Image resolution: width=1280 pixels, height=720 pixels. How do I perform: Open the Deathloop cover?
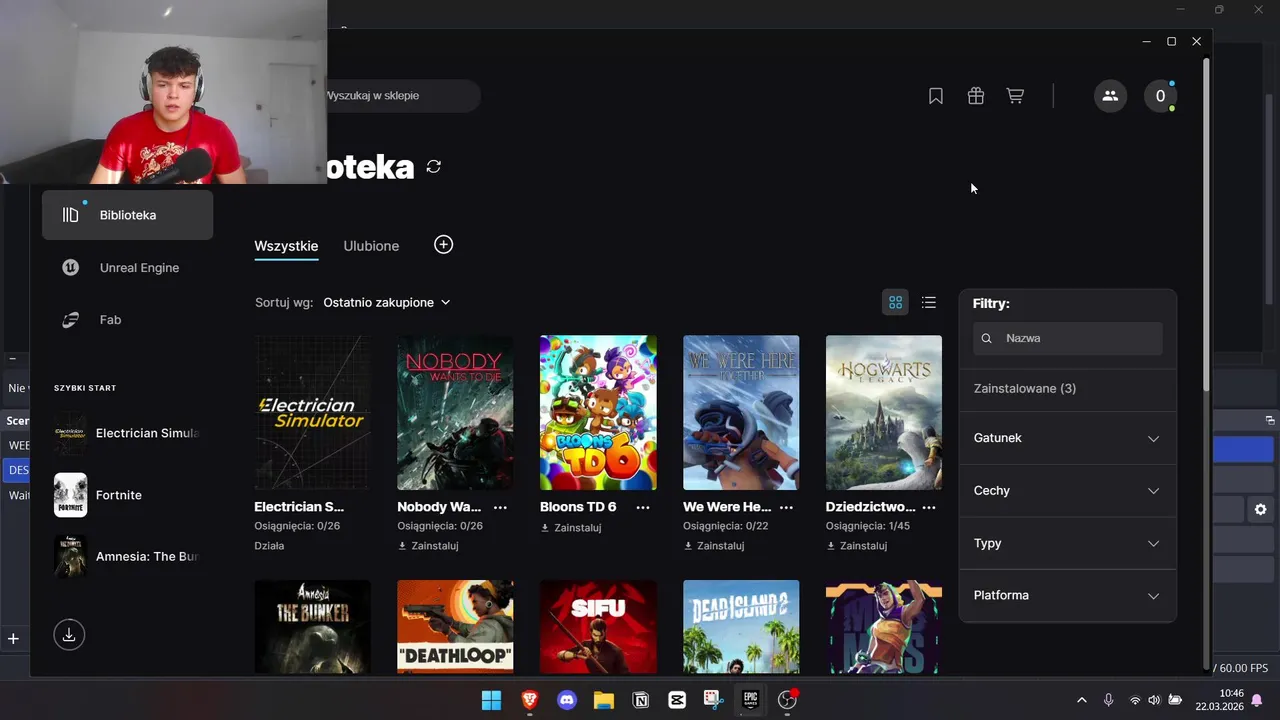pos(455,627)
